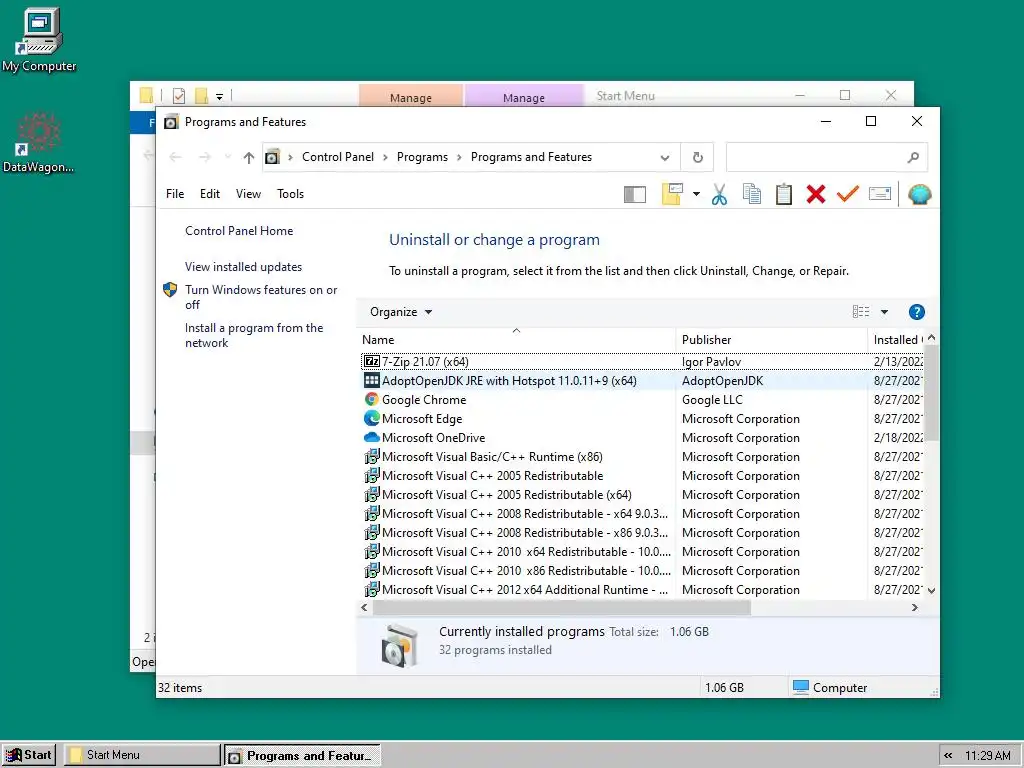Show hidden tray icons chevron
Screen dimensions: 1024x768
(x=948, y=756)
